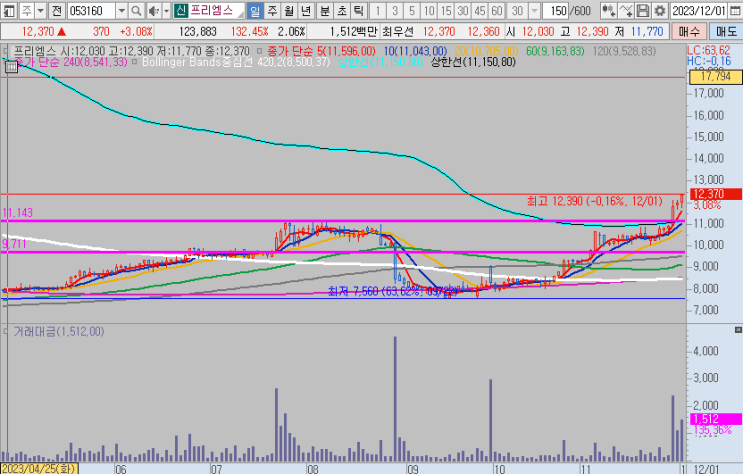Open the 주 market type dropdown arrow
The width and height of the screenshot is (743, 474).
[x=41, y=10]
